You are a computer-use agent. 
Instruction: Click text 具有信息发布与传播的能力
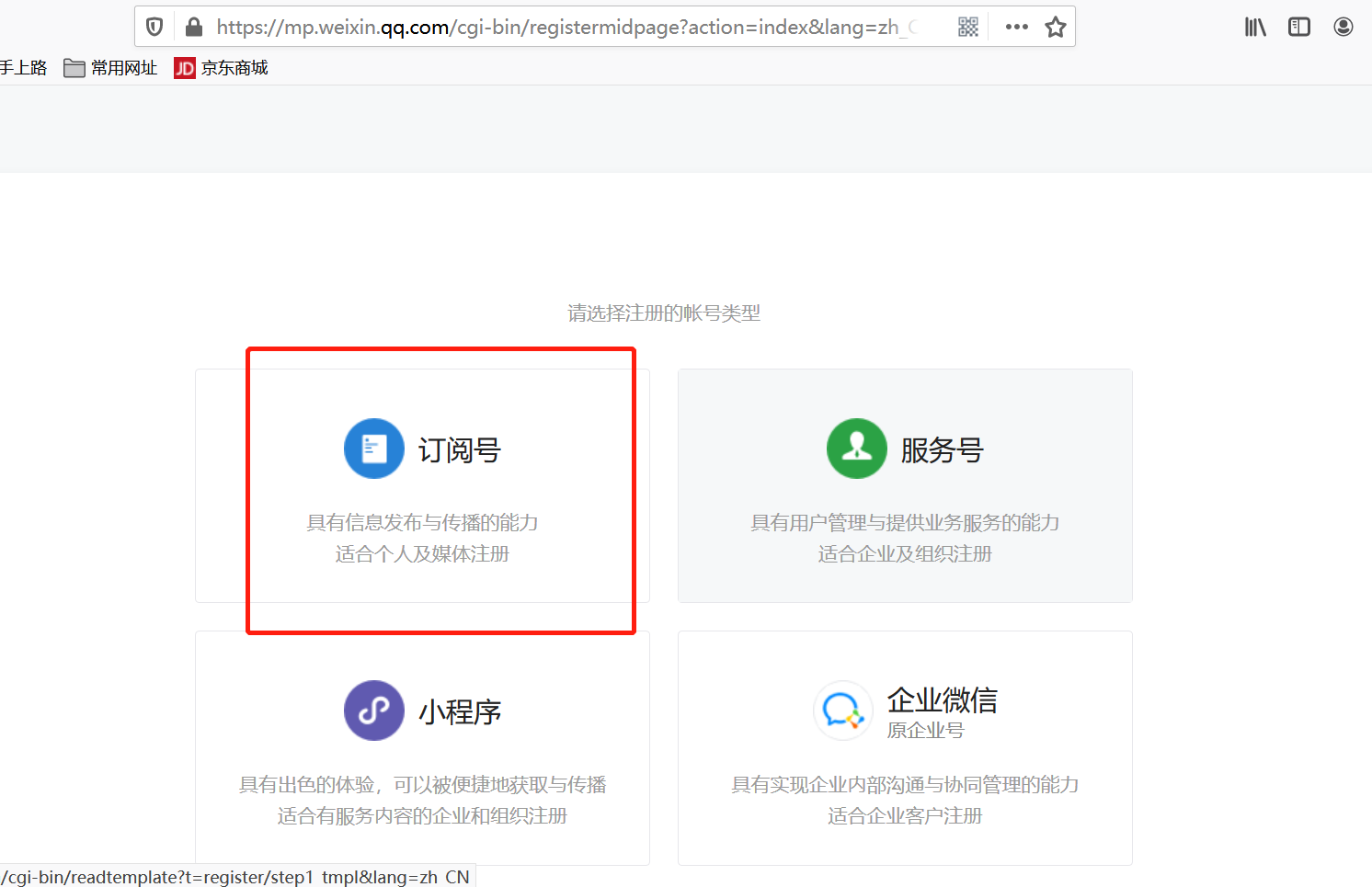[x=422, y=523]
